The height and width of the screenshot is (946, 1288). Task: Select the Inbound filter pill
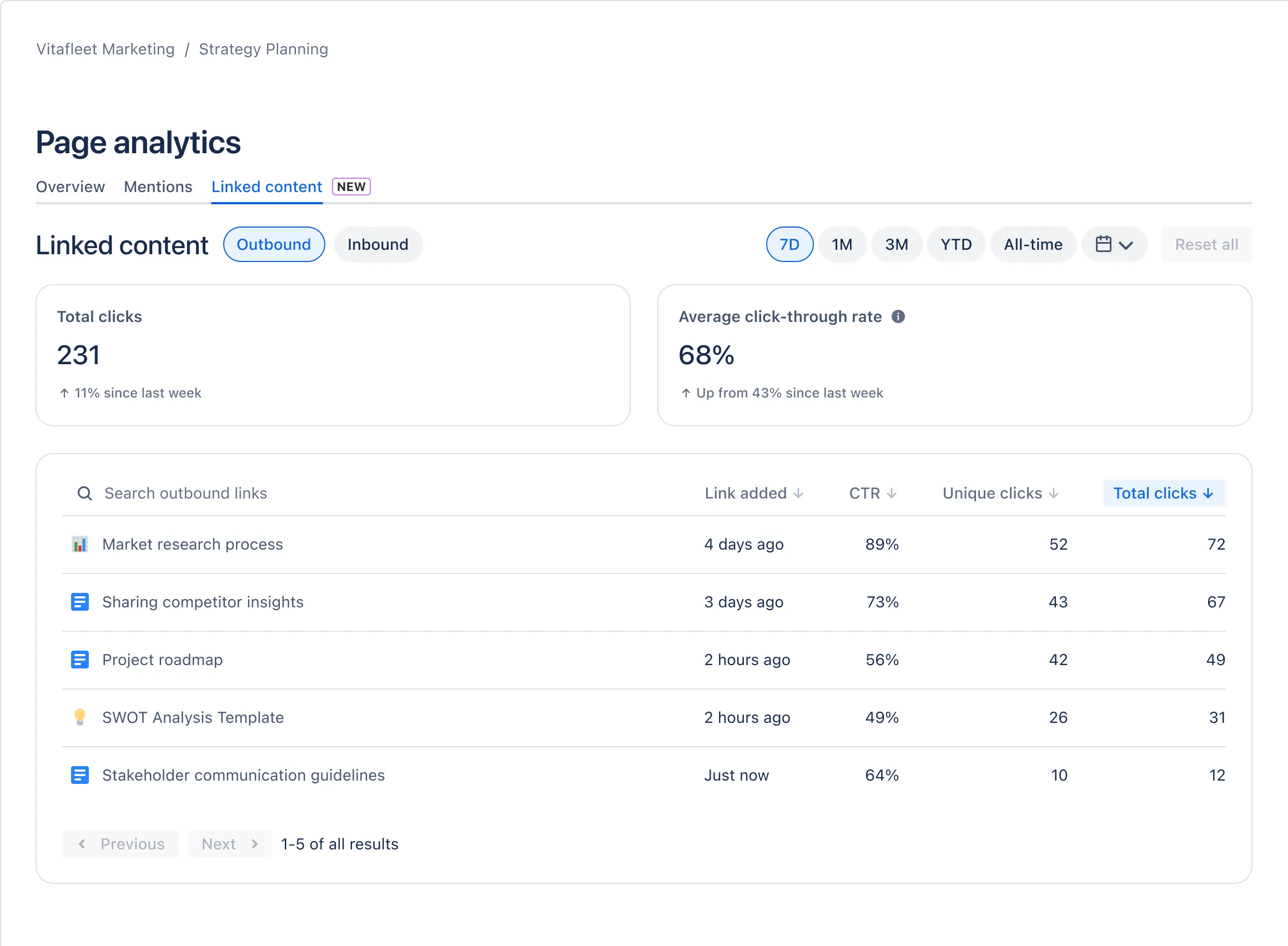pos(378,244)
